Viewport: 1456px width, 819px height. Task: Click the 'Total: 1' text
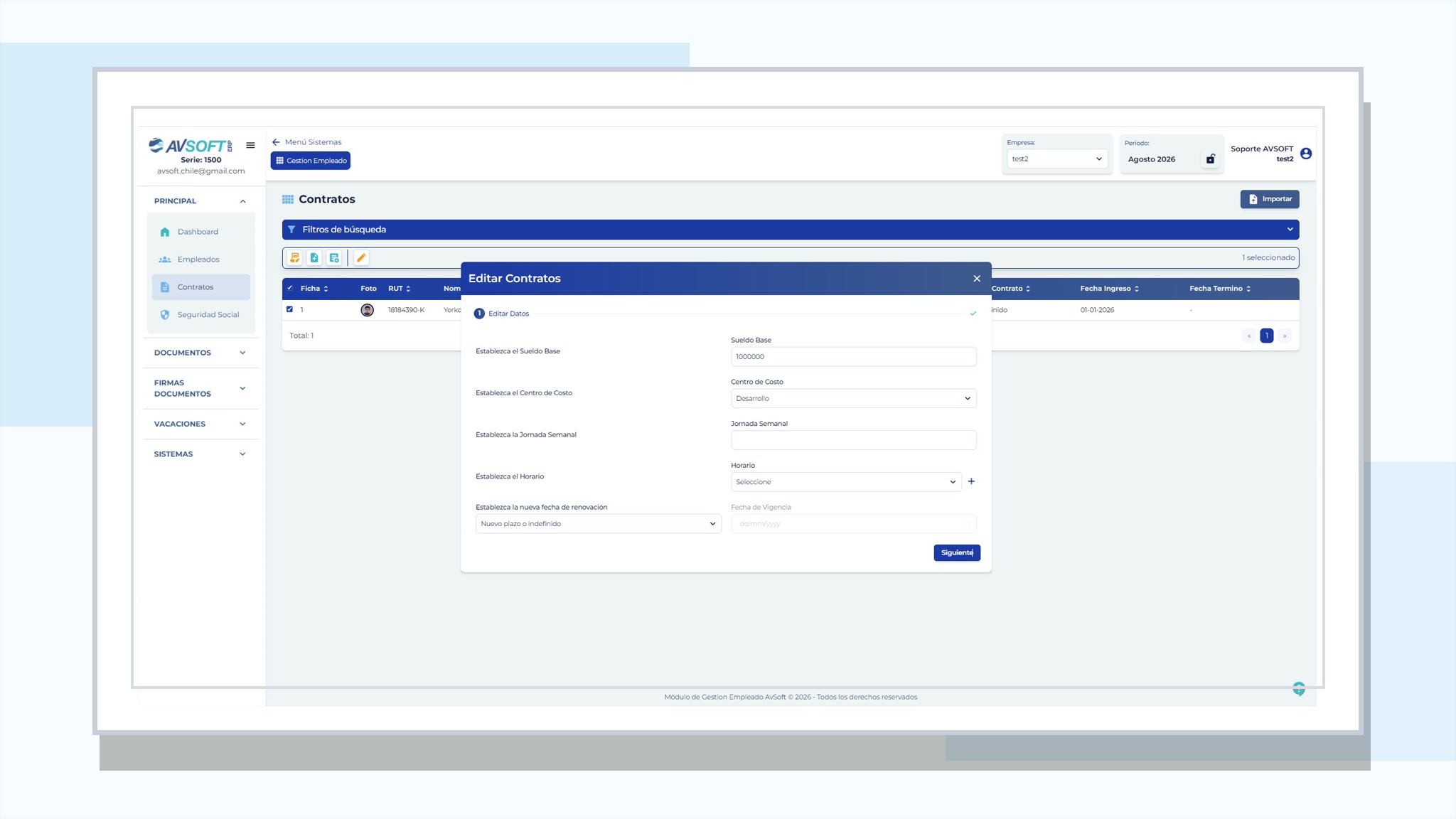point(301,336)
